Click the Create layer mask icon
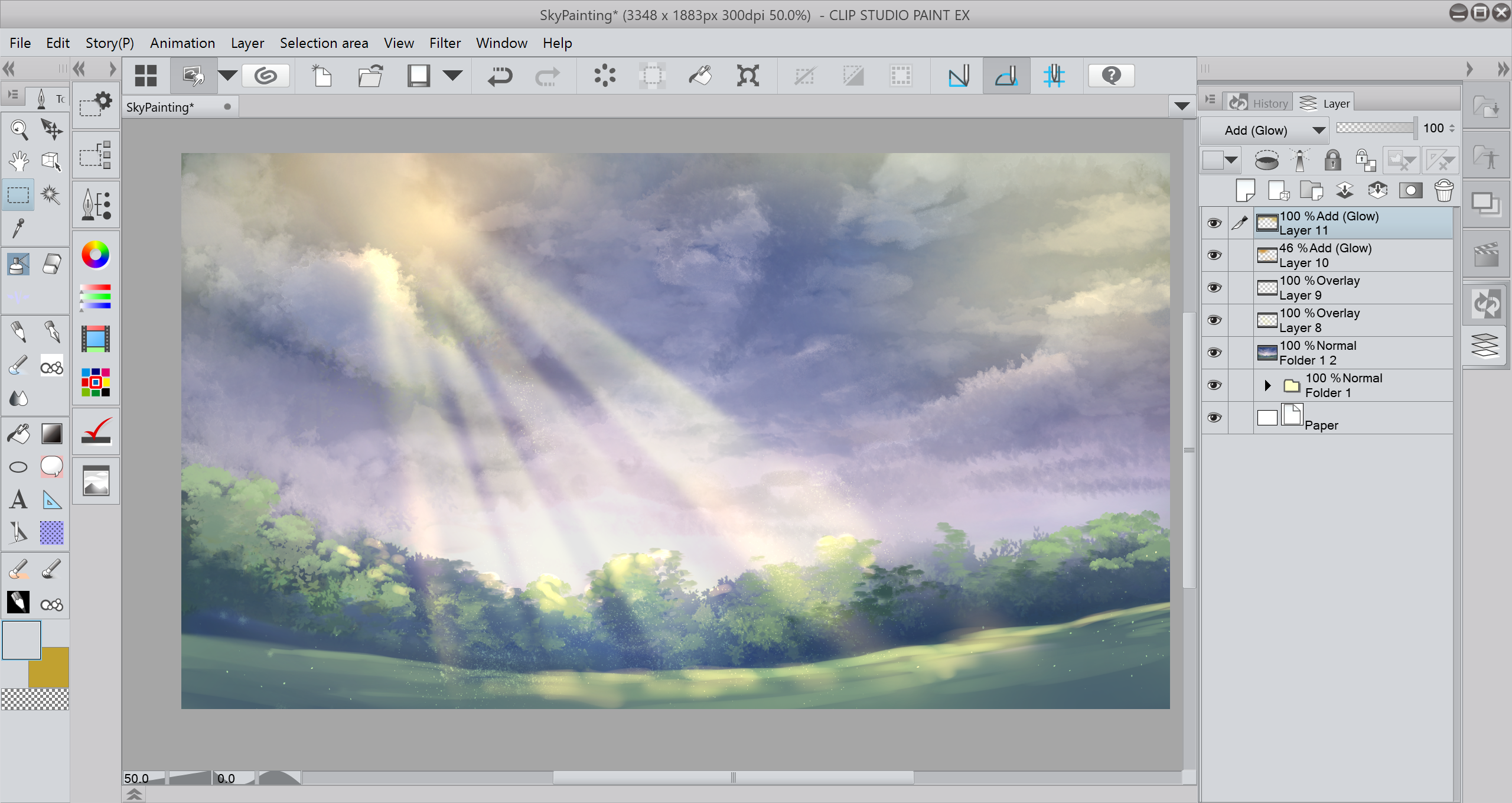This screenshot has height=803, width=1512. (x=1410, y=190)
